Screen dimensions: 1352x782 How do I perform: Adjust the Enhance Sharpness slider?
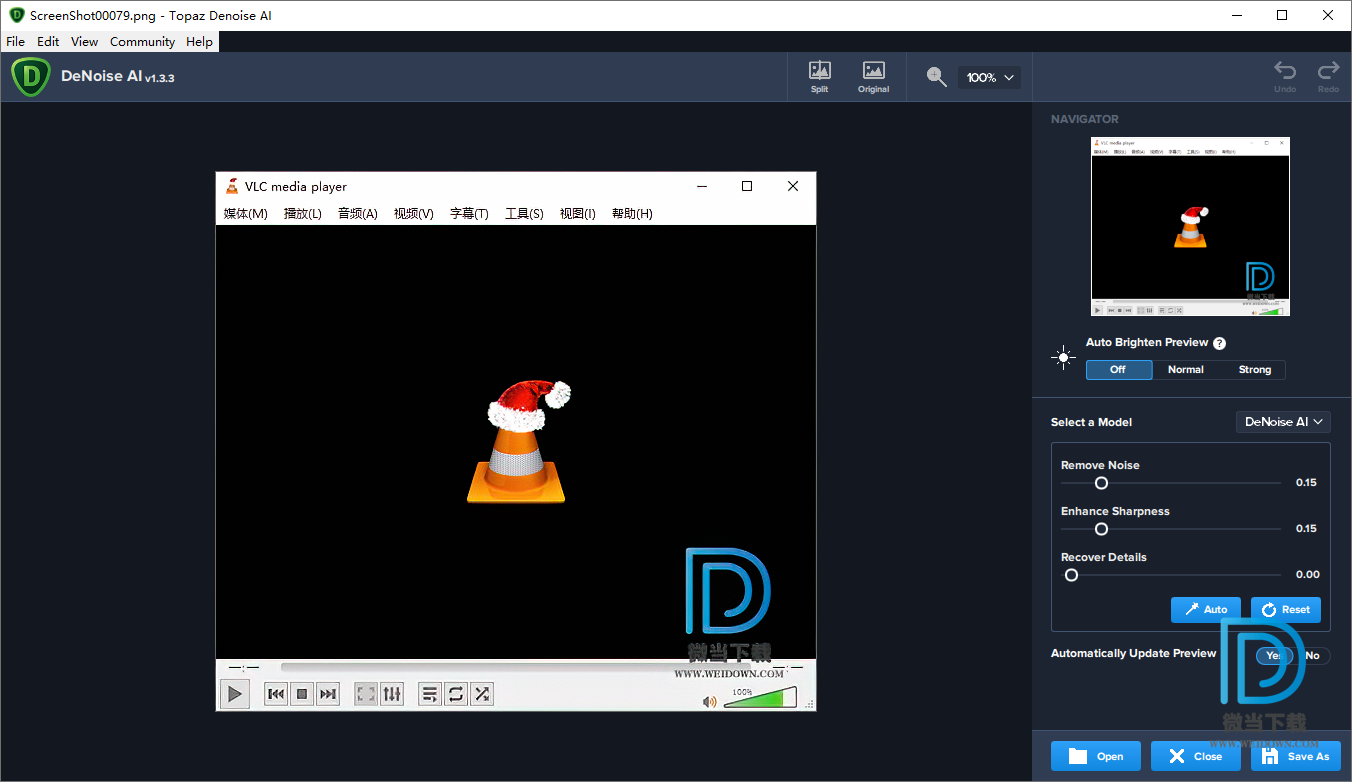[1101, 529]
